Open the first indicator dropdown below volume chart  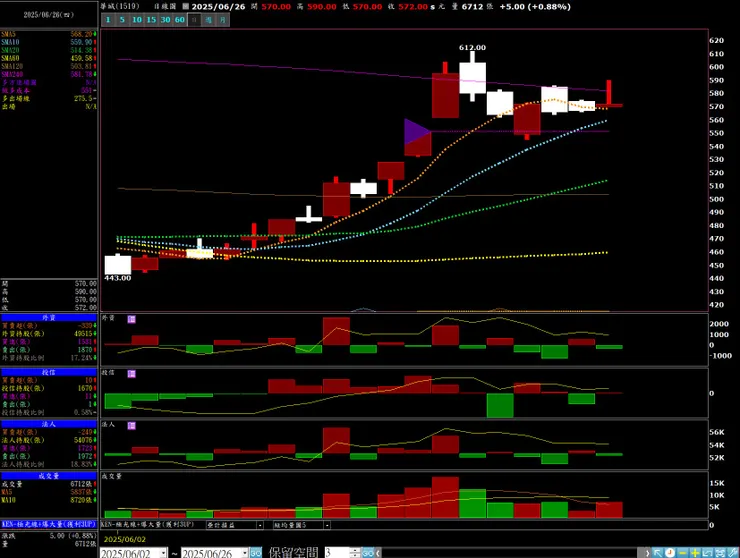tap(260, 525)
